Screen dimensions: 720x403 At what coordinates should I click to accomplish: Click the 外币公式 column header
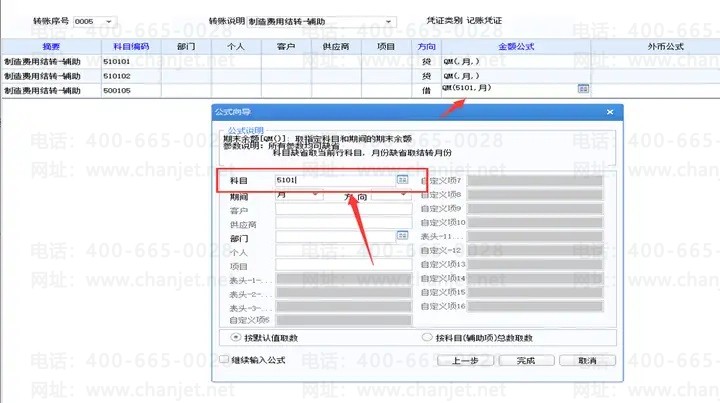point(665,46)
